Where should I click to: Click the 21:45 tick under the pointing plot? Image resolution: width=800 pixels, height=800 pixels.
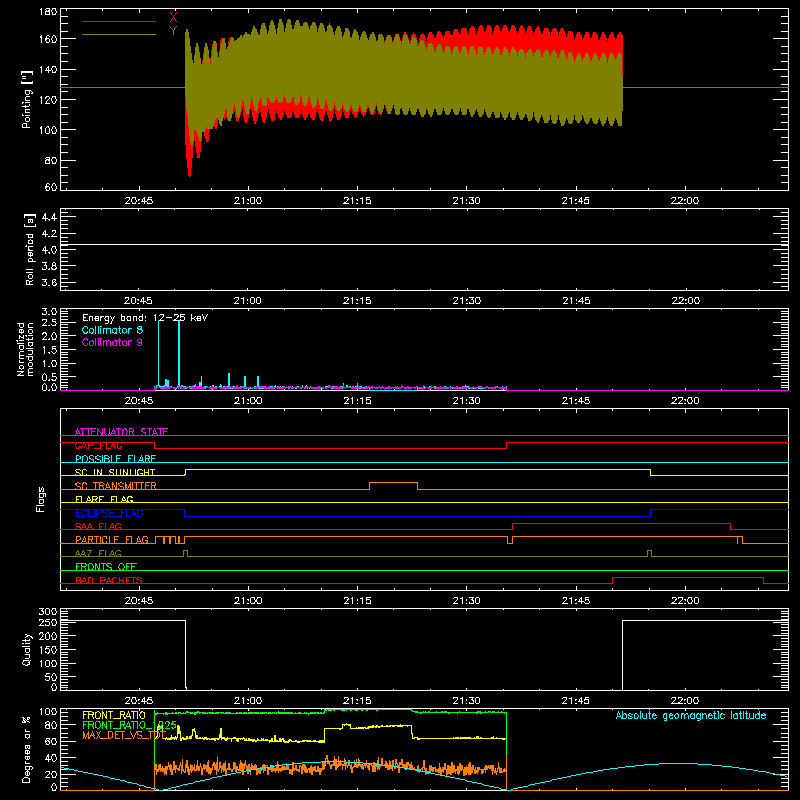pyautogui.click(x=576, y=201)
